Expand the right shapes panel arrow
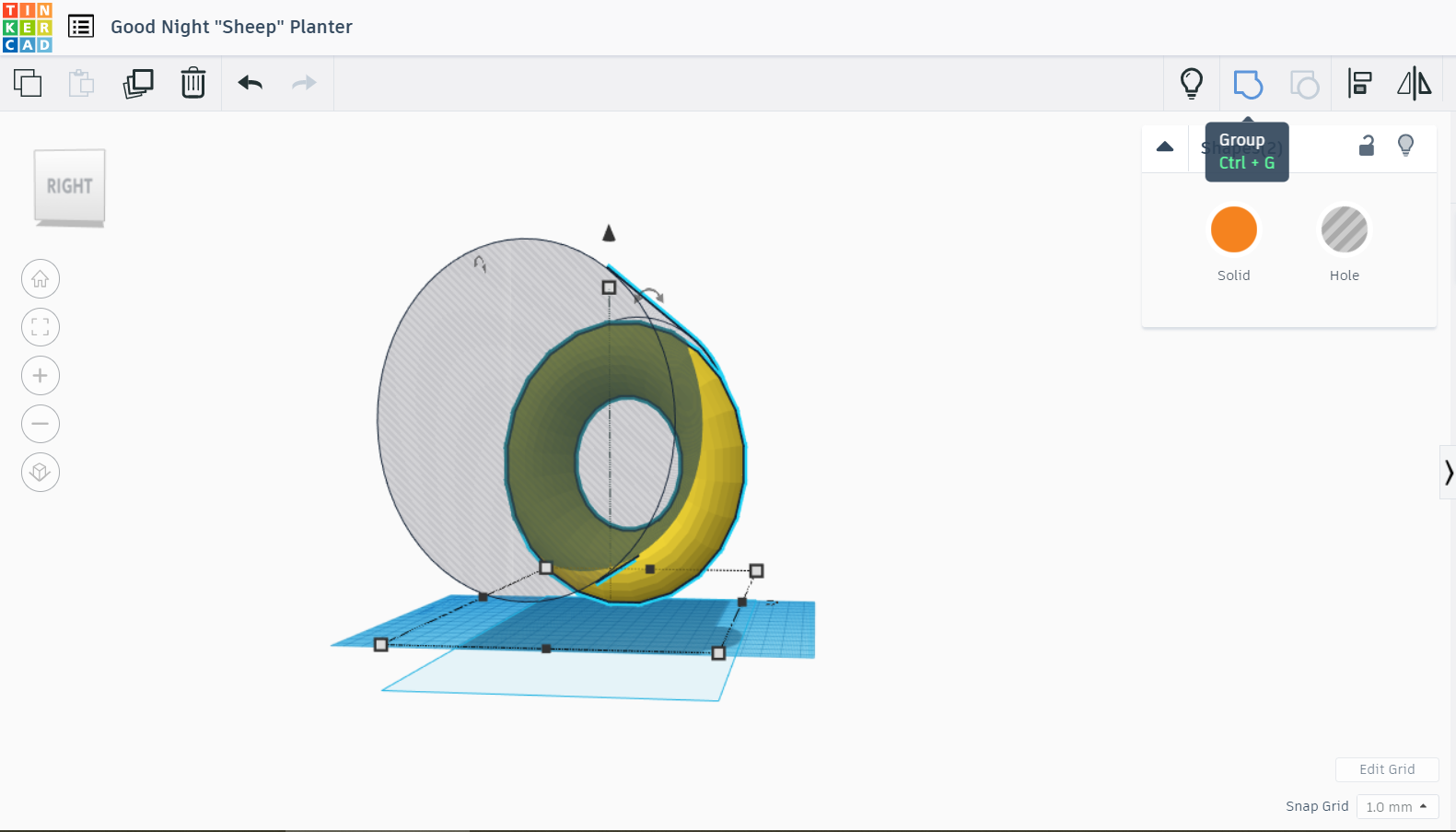The image size is (1456, 832). tap(1448, 473)
